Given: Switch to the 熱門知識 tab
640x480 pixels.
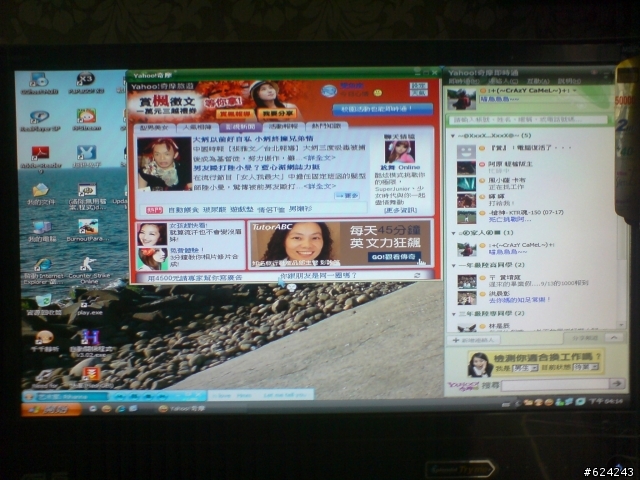Looking at the screenshot, I should (327, 126).
